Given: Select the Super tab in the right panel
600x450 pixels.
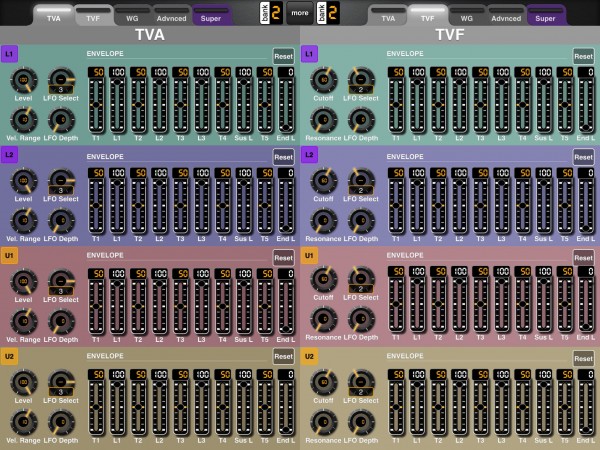Looking at the screenshot, I should 545,16.
